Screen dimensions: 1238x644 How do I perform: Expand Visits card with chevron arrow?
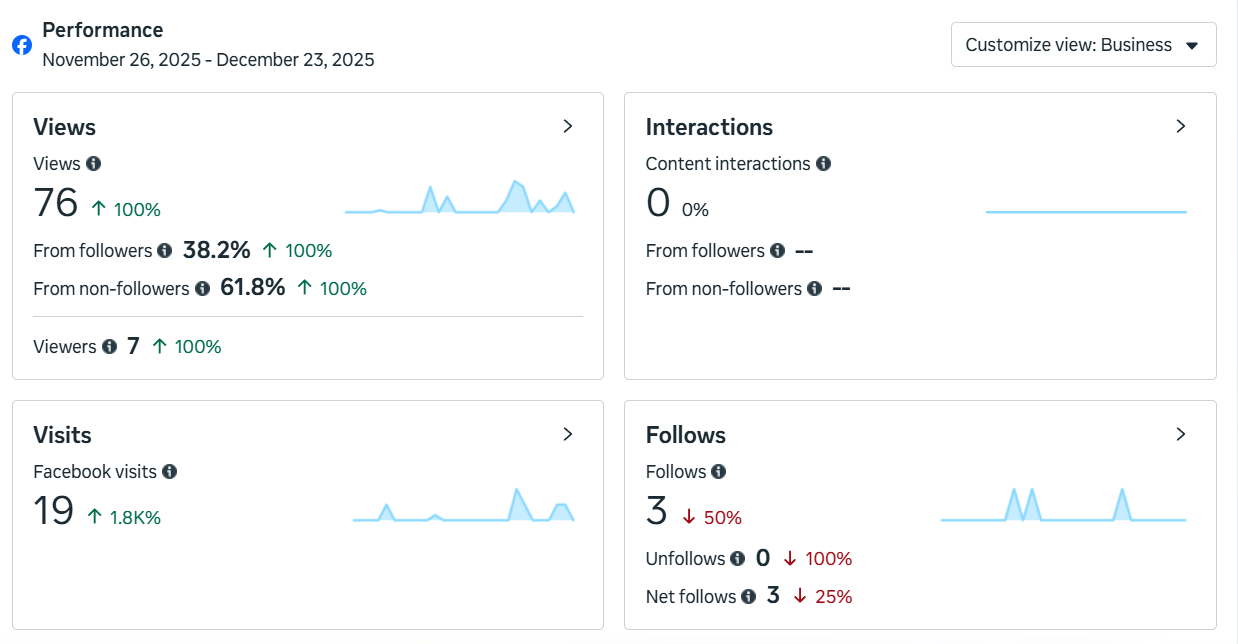point(568,434)
